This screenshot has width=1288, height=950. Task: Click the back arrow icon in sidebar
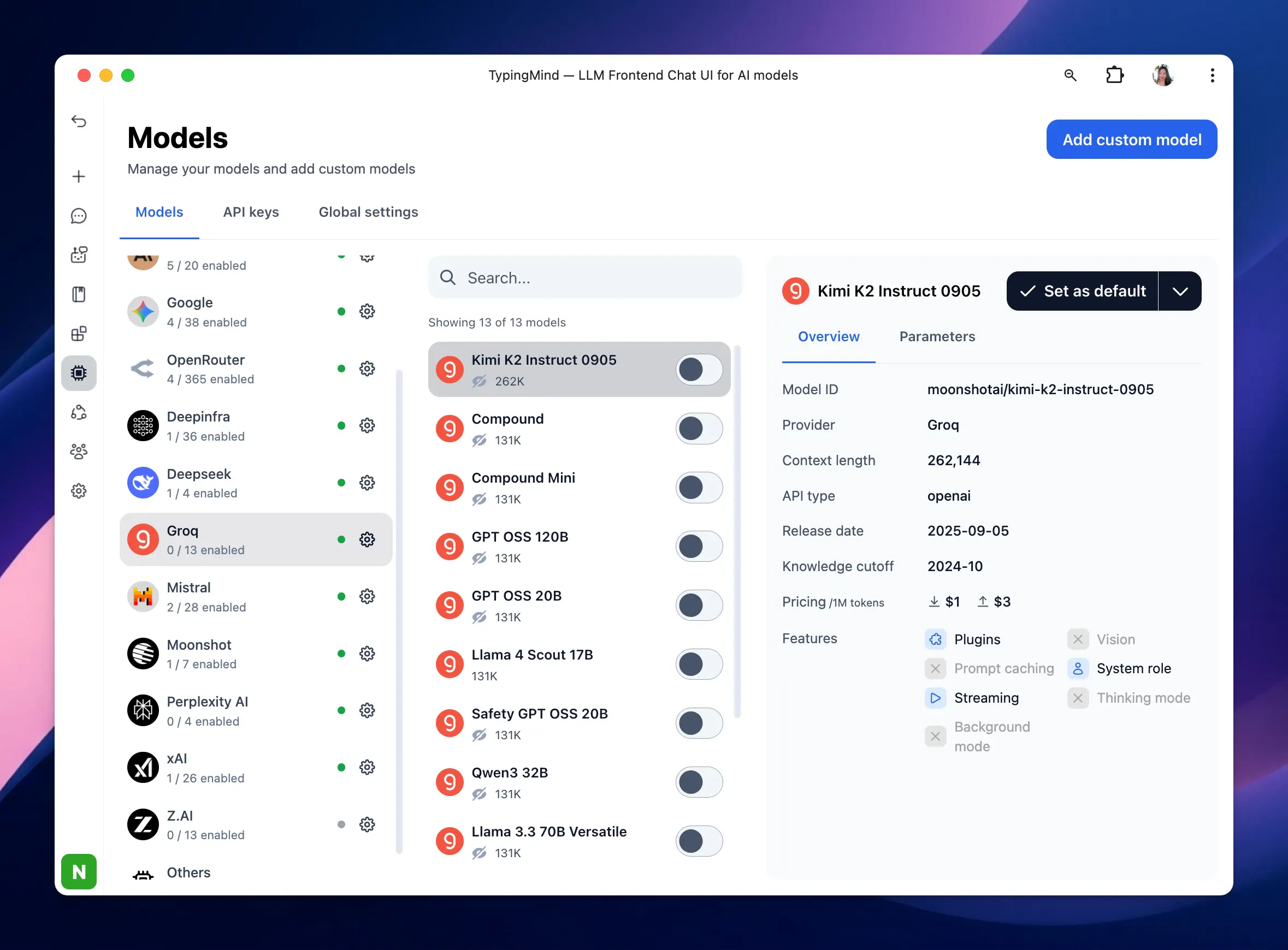click(79, 121)
